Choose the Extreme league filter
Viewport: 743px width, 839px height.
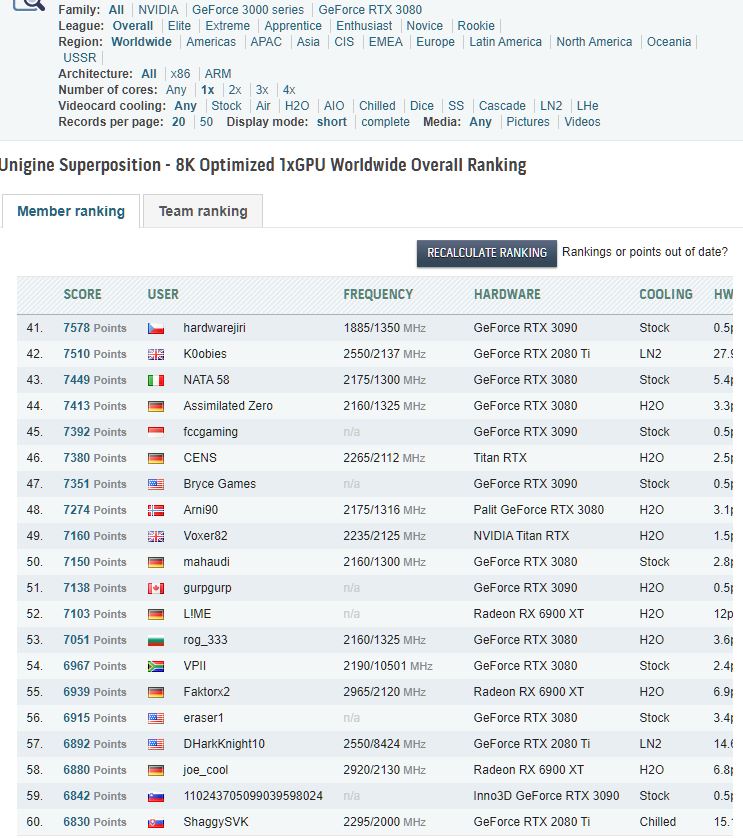coord(227,26)
